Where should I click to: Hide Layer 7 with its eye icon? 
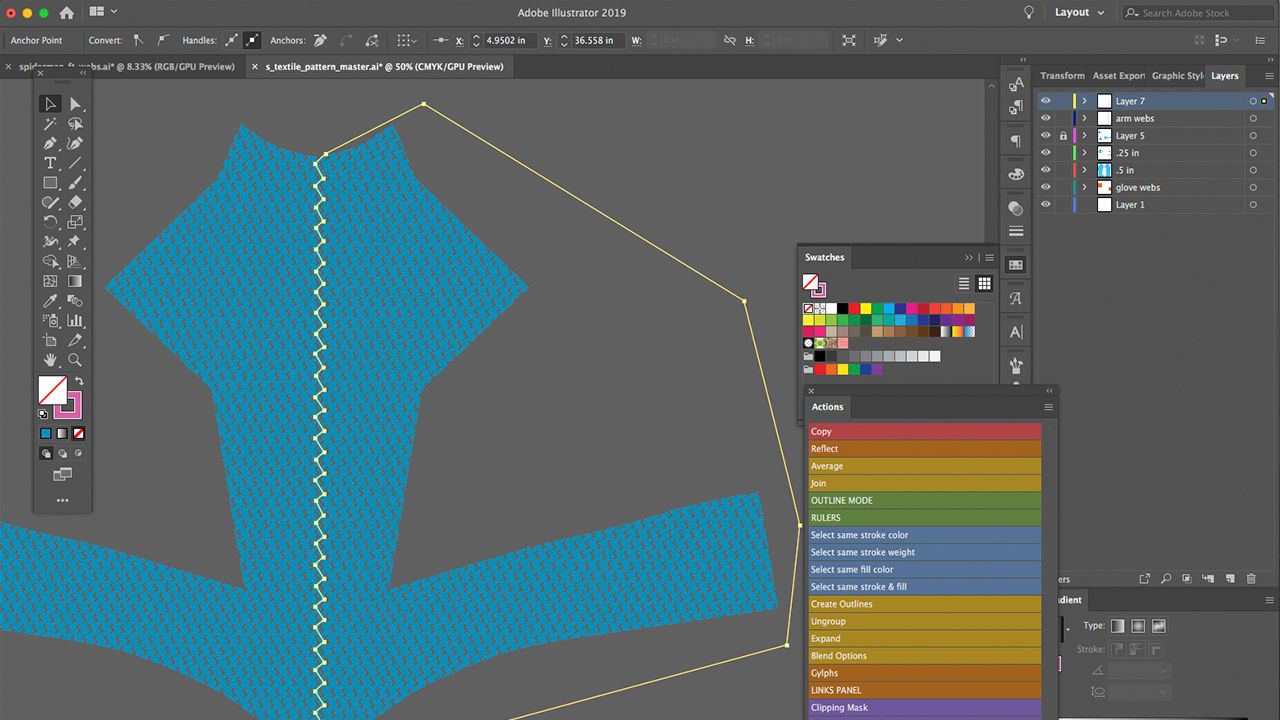tap(1046, 101)
